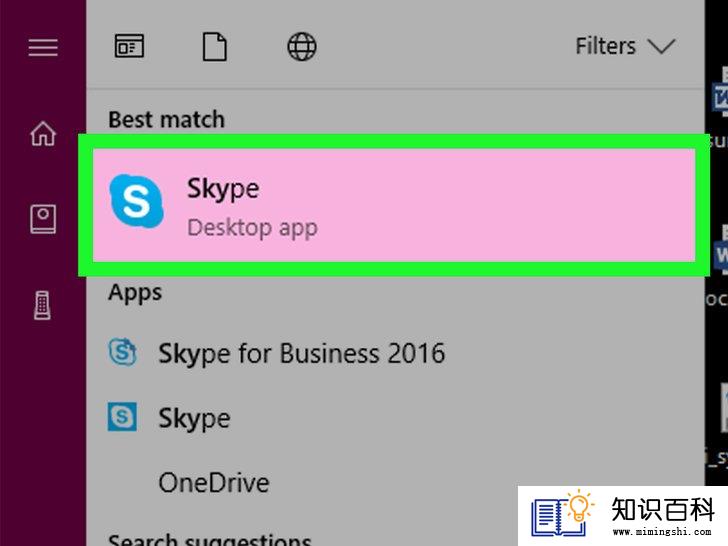Launch the Skype Desktop app best match

coord(394,205)
